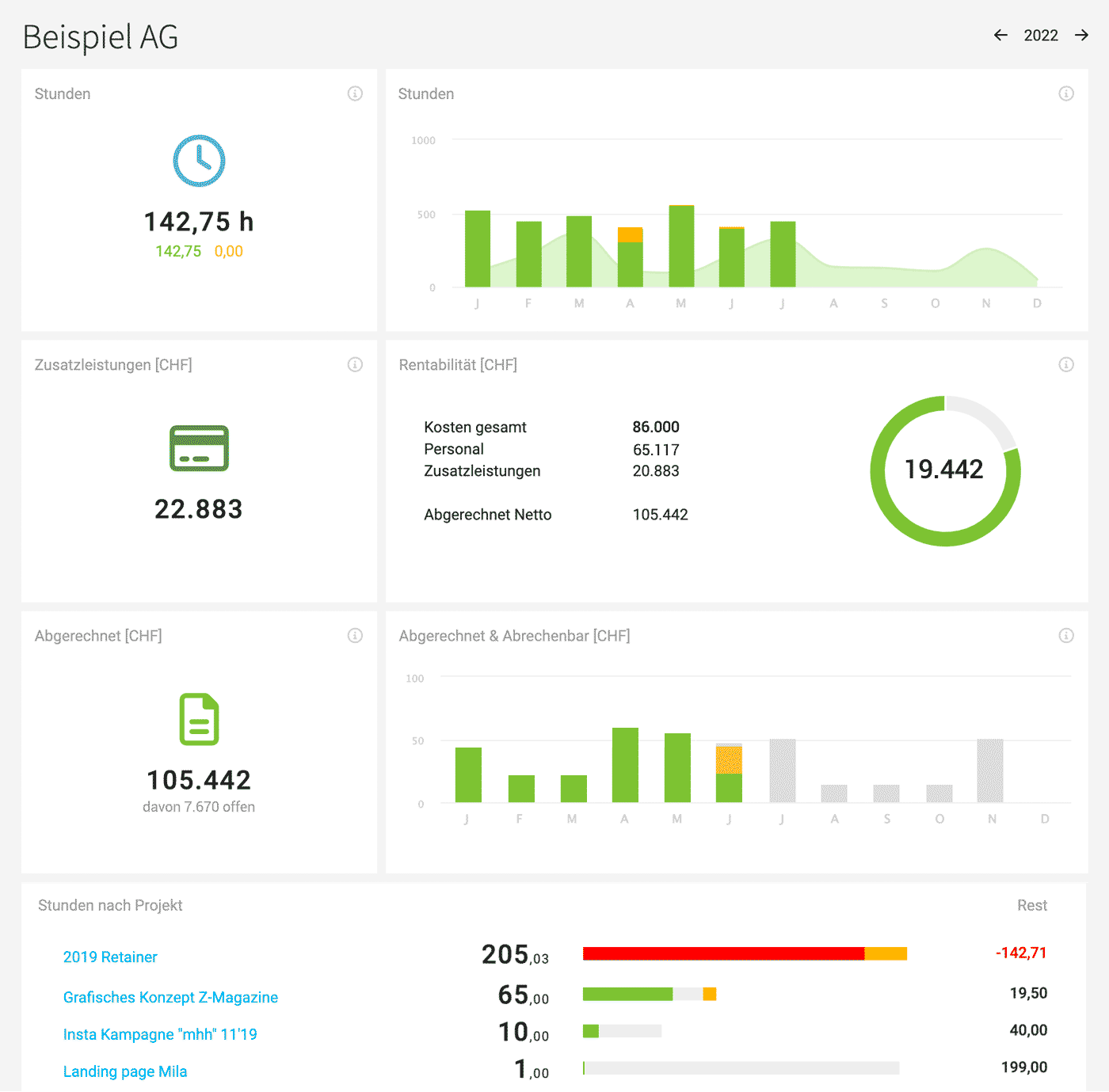Click the green credit card icon
The height and width of the screenshot is (1092, 1109).
tap(199, 448)
